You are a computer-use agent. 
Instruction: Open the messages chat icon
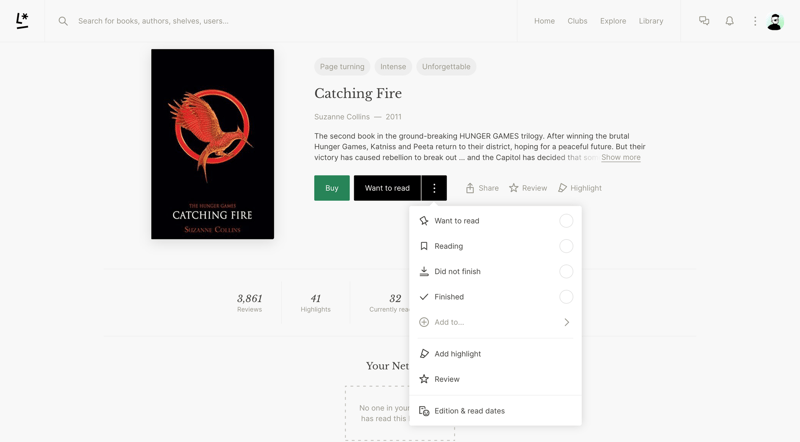[x=704, y=21]
